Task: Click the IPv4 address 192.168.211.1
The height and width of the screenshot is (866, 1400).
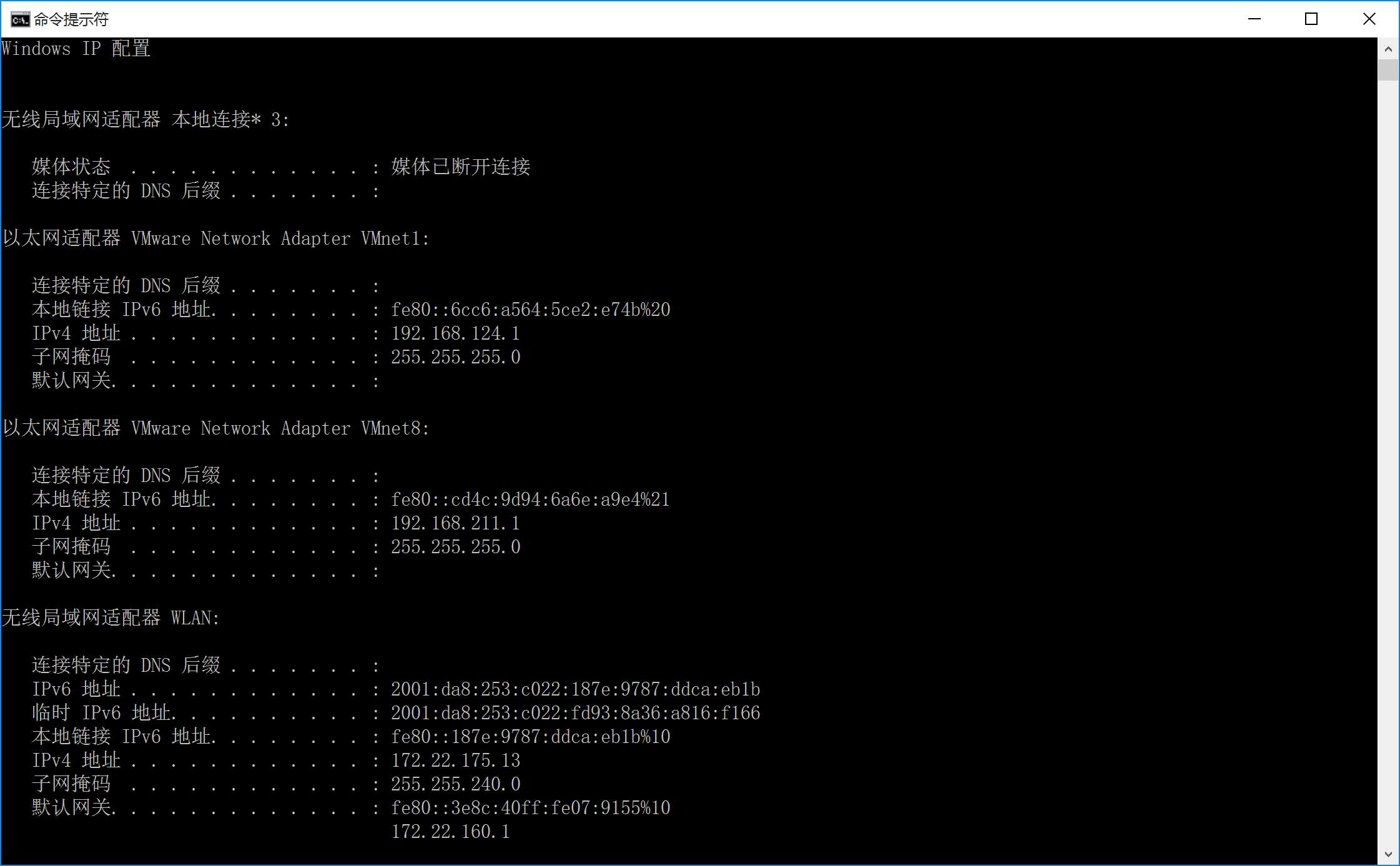Action: click(456, 523)
